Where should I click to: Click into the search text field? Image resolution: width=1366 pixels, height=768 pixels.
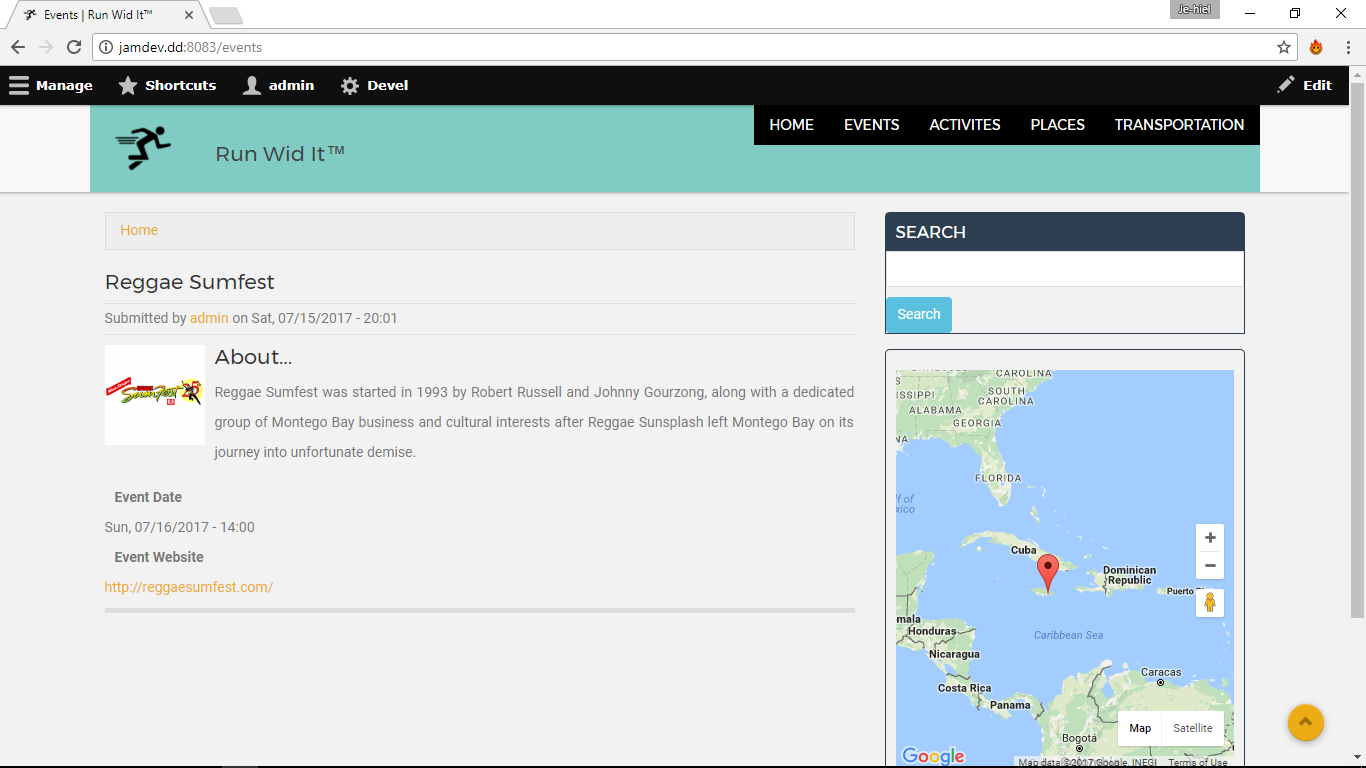[1064, 269]
